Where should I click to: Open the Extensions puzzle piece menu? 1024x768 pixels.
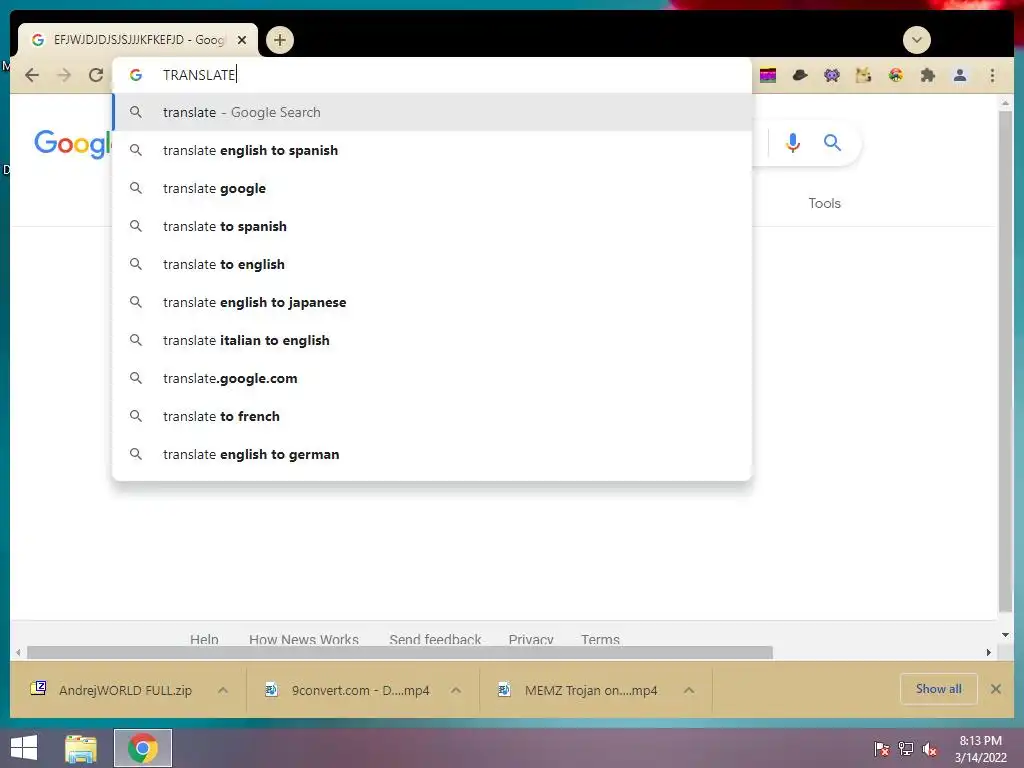tap(927, 75)
